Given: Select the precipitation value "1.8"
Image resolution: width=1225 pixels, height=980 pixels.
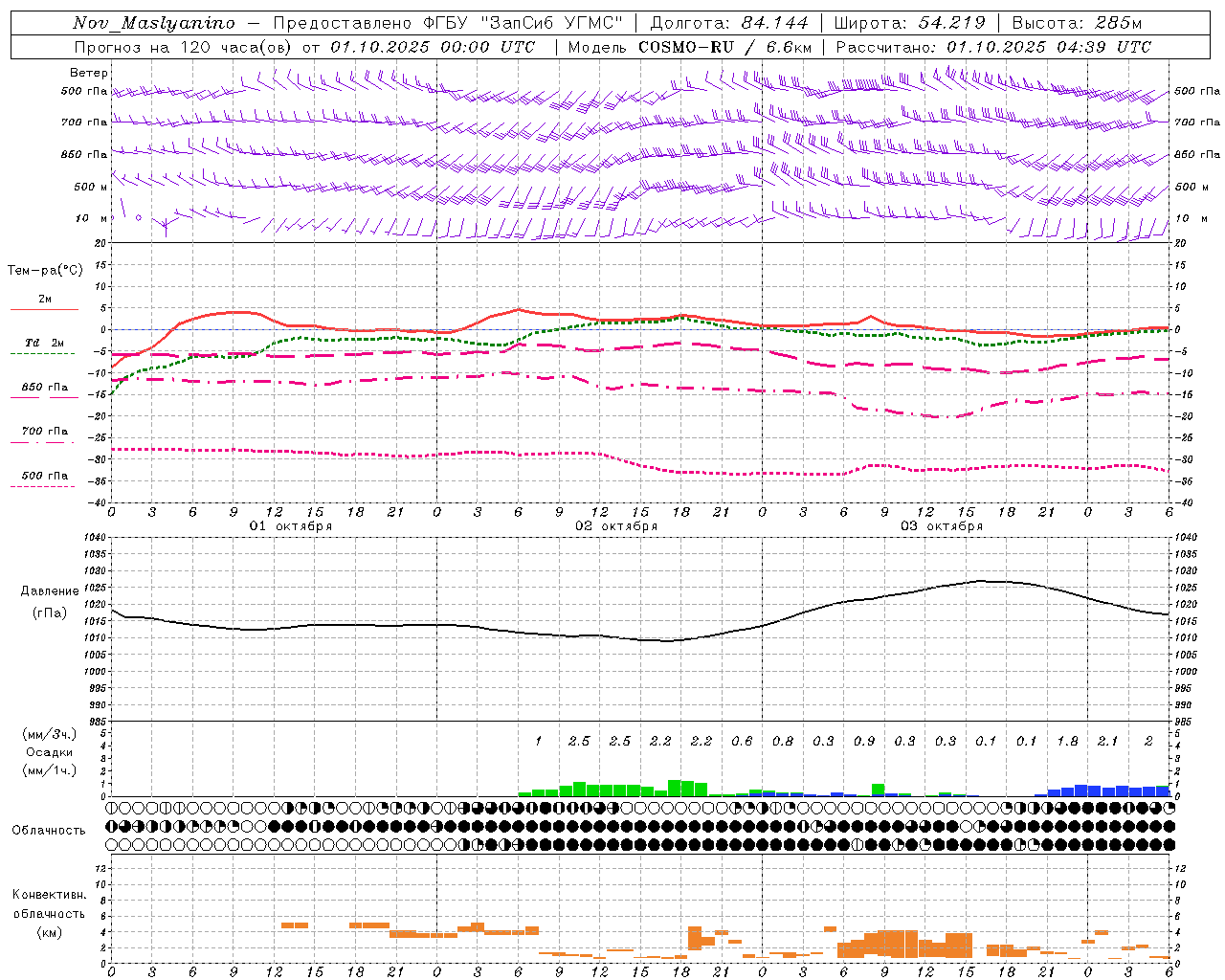Looking at the screenshot, I should point(1067,742).
